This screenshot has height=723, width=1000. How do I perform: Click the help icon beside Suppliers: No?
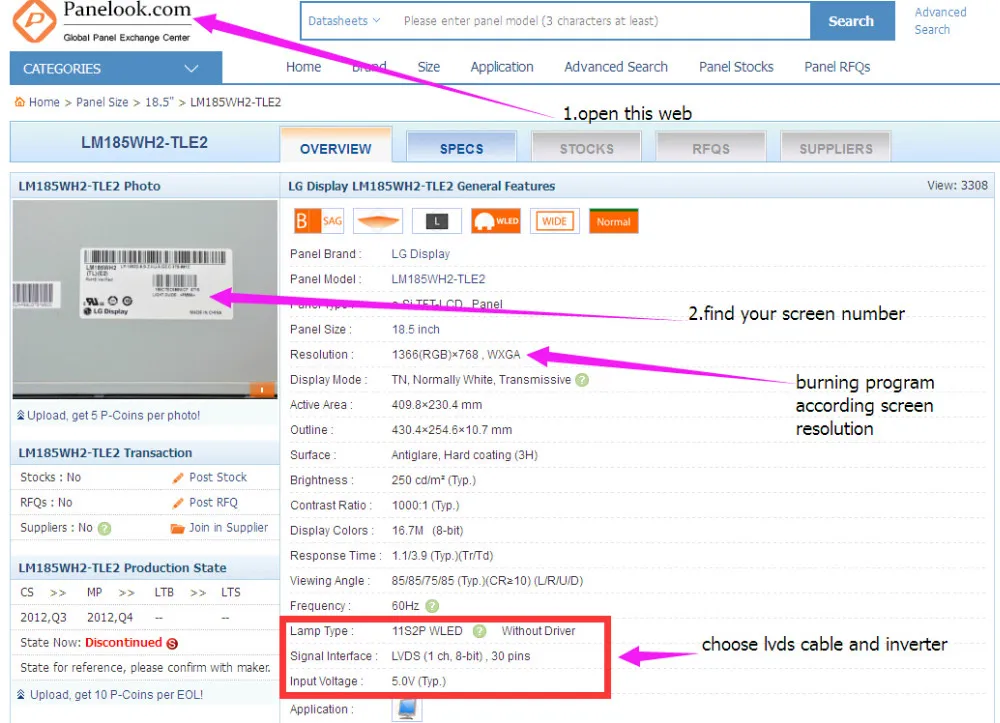(104, 528)
